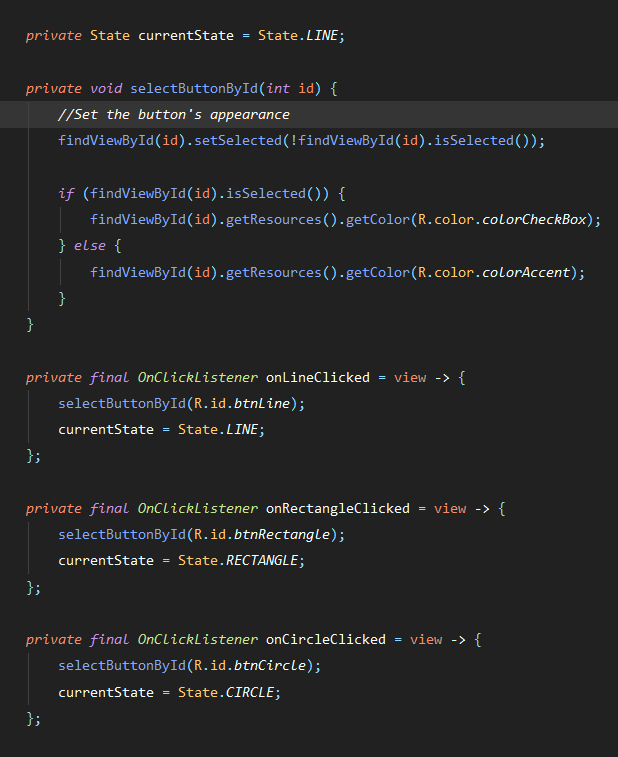Click currentState assignment in onRectangleClicked body
Viewport: 618px width, 757px height.
pyautogui.click(x=106, y=561)
